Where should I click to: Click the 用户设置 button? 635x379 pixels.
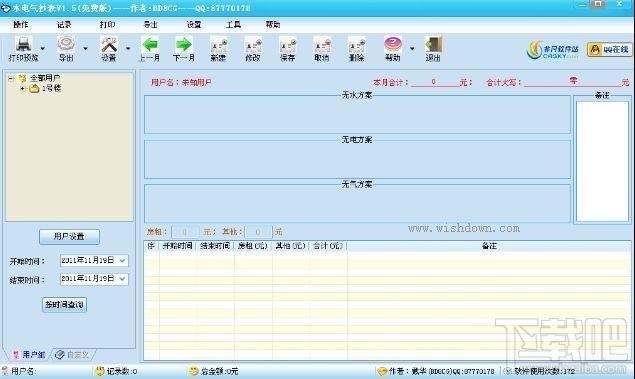click(x=69, y=236)
